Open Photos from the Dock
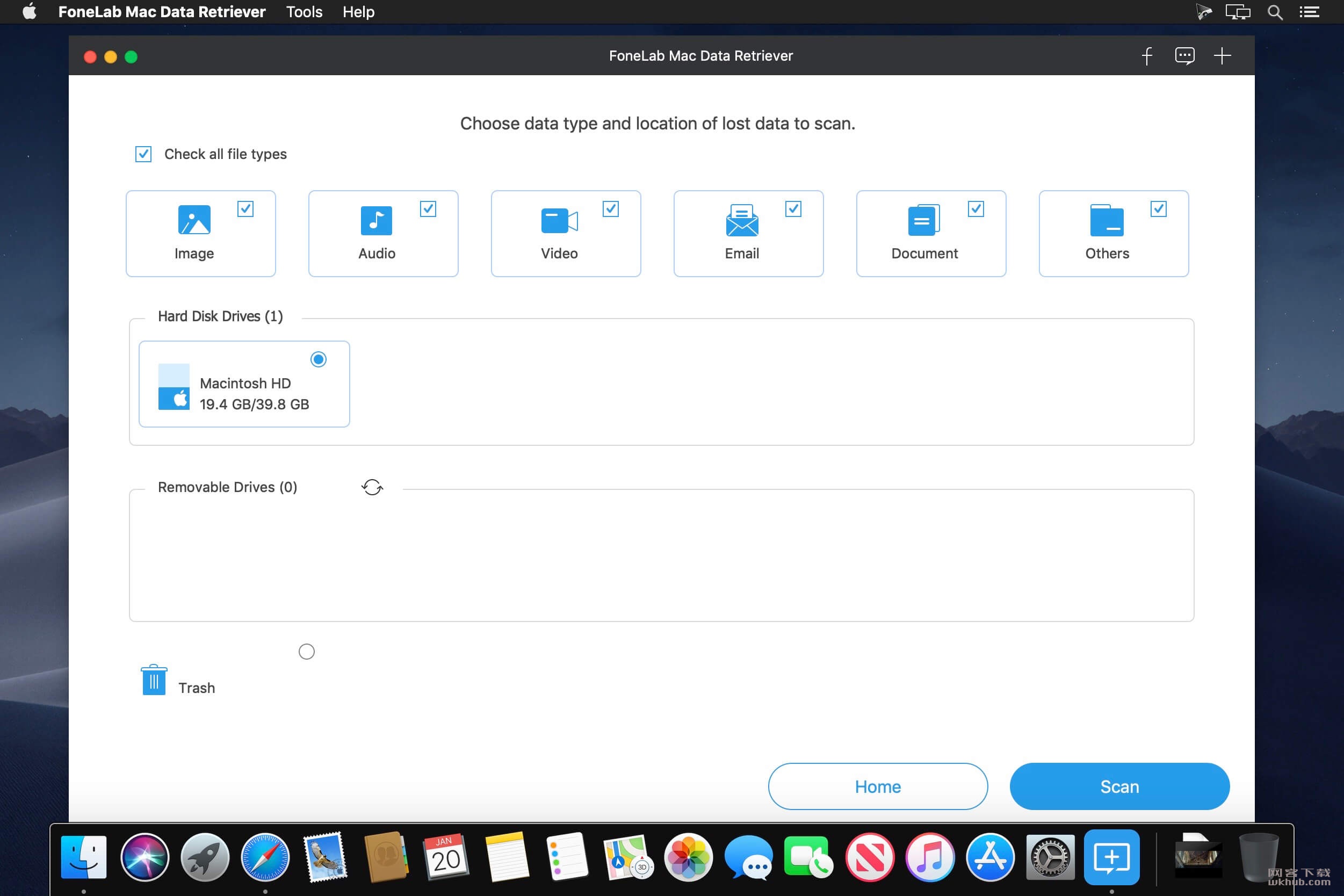Image resolution: width=1344 pixels, height=896 pixels. 689,857
